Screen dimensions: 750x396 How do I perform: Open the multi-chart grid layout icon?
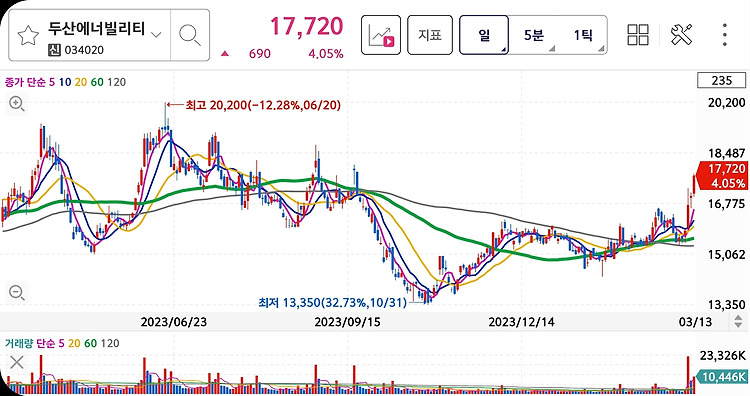point(638,35)
